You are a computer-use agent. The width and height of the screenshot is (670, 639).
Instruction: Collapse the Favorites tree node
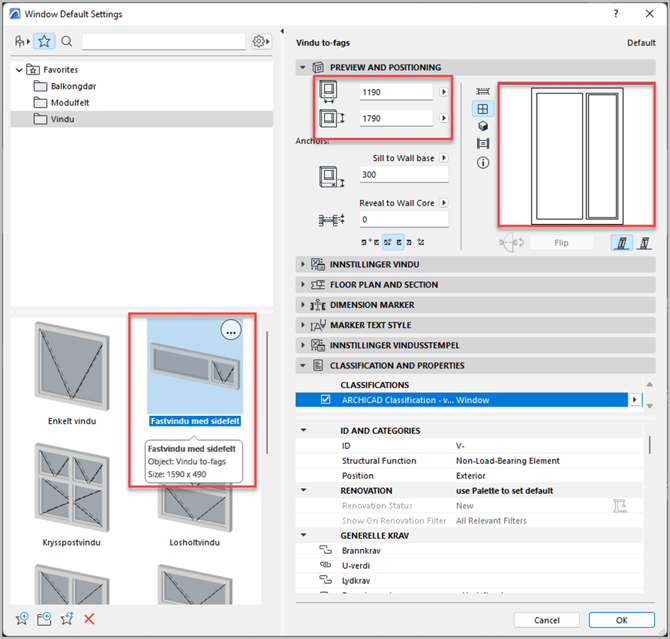point(19,70)
